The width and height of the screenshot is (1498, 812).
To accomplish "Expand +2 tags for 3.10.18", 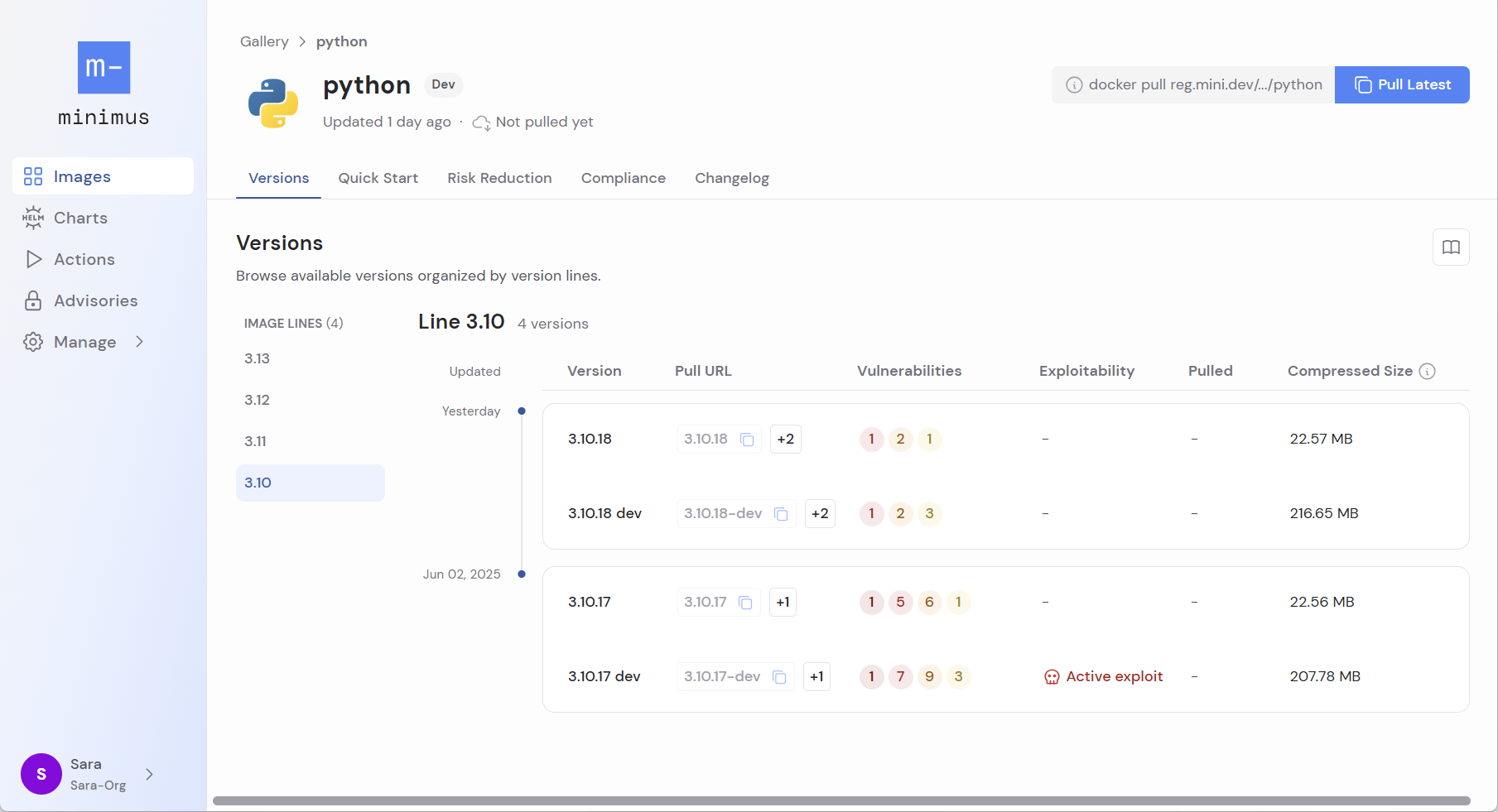I will point(786,439).
